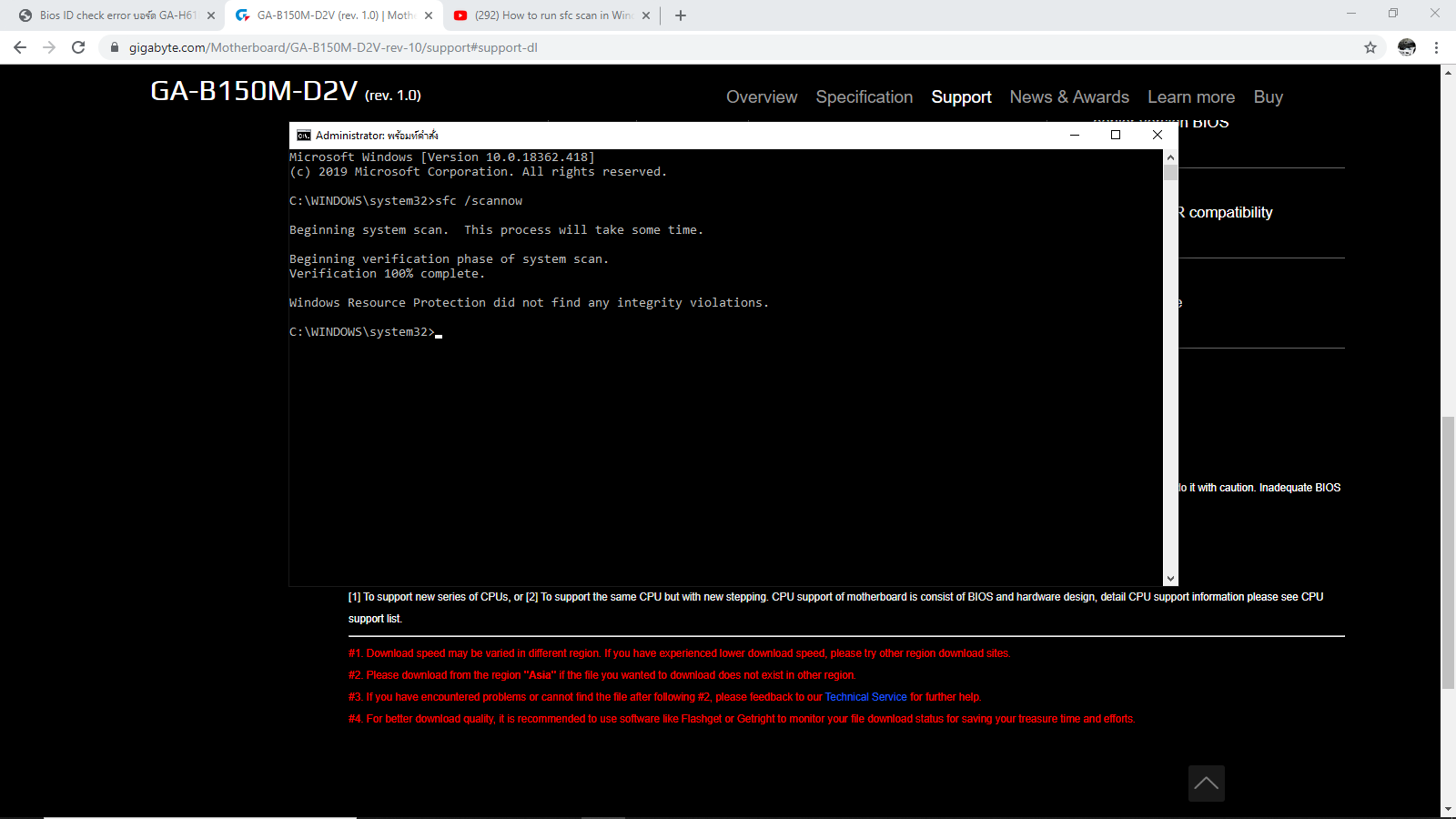1456x819 pixels.
Task: Click '#2. Please download from the region' note
Action: point(602,675)
